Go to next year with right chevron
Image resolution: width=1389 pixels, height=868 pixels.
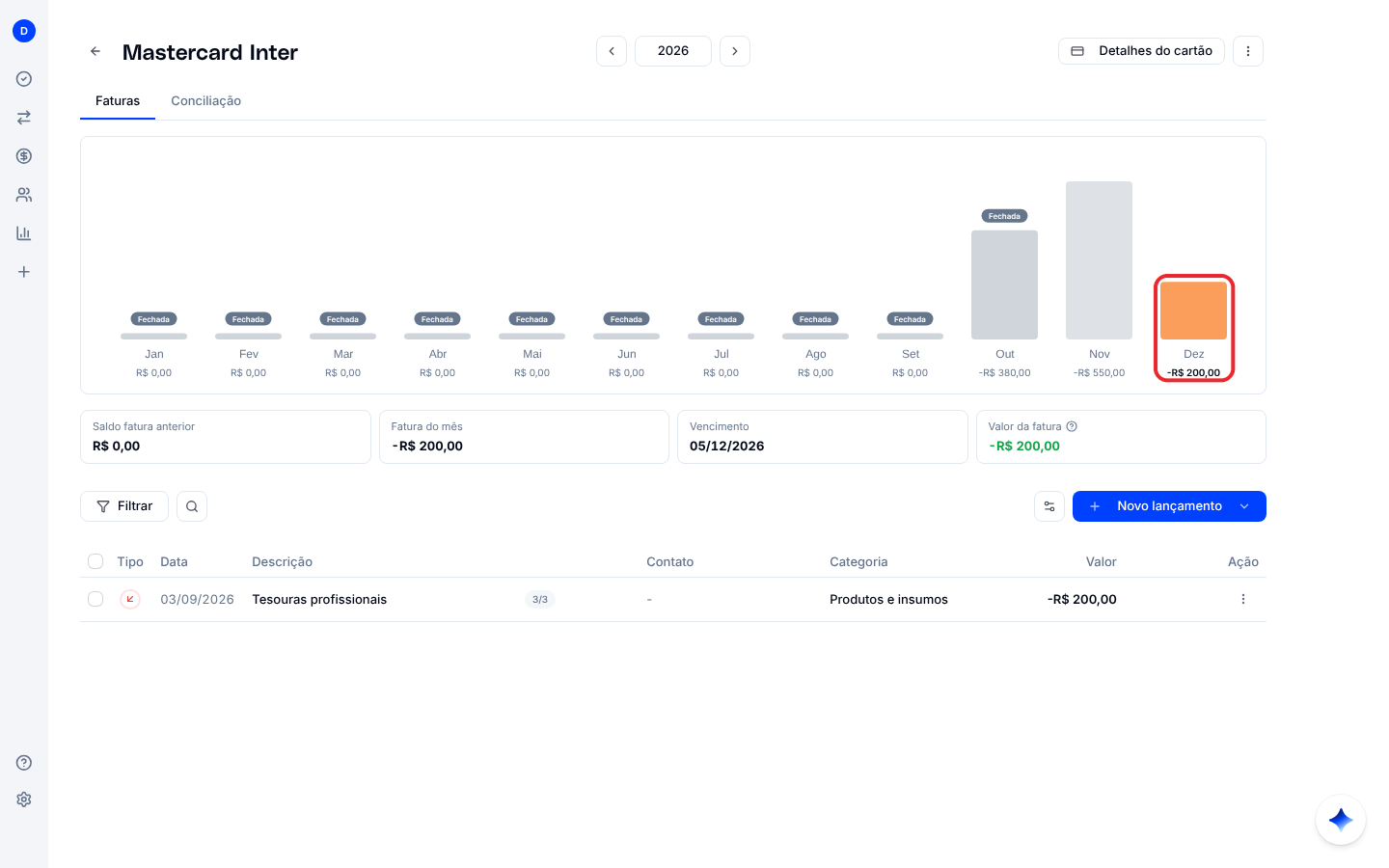(735, 51)
